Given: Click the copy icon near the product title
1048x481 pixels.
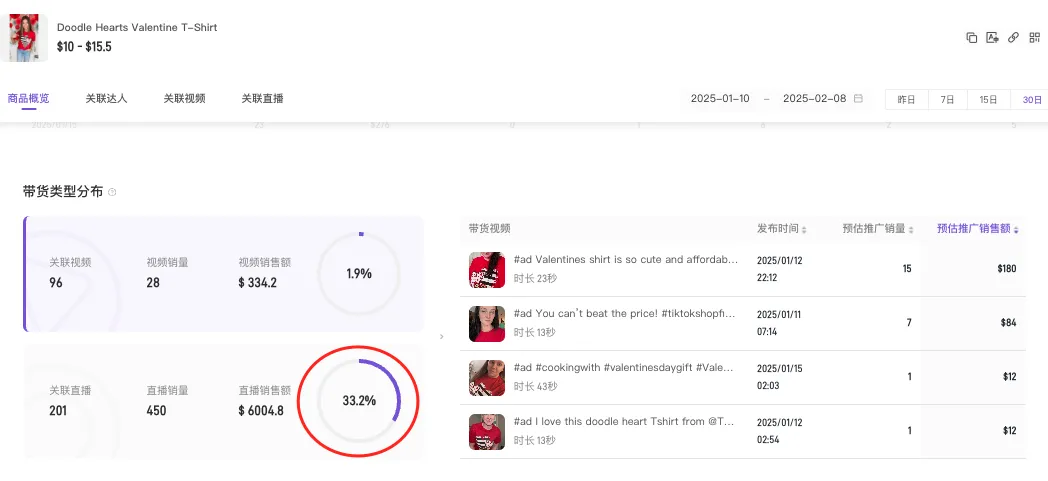Looking at the screenshot, I should (972, 38).
